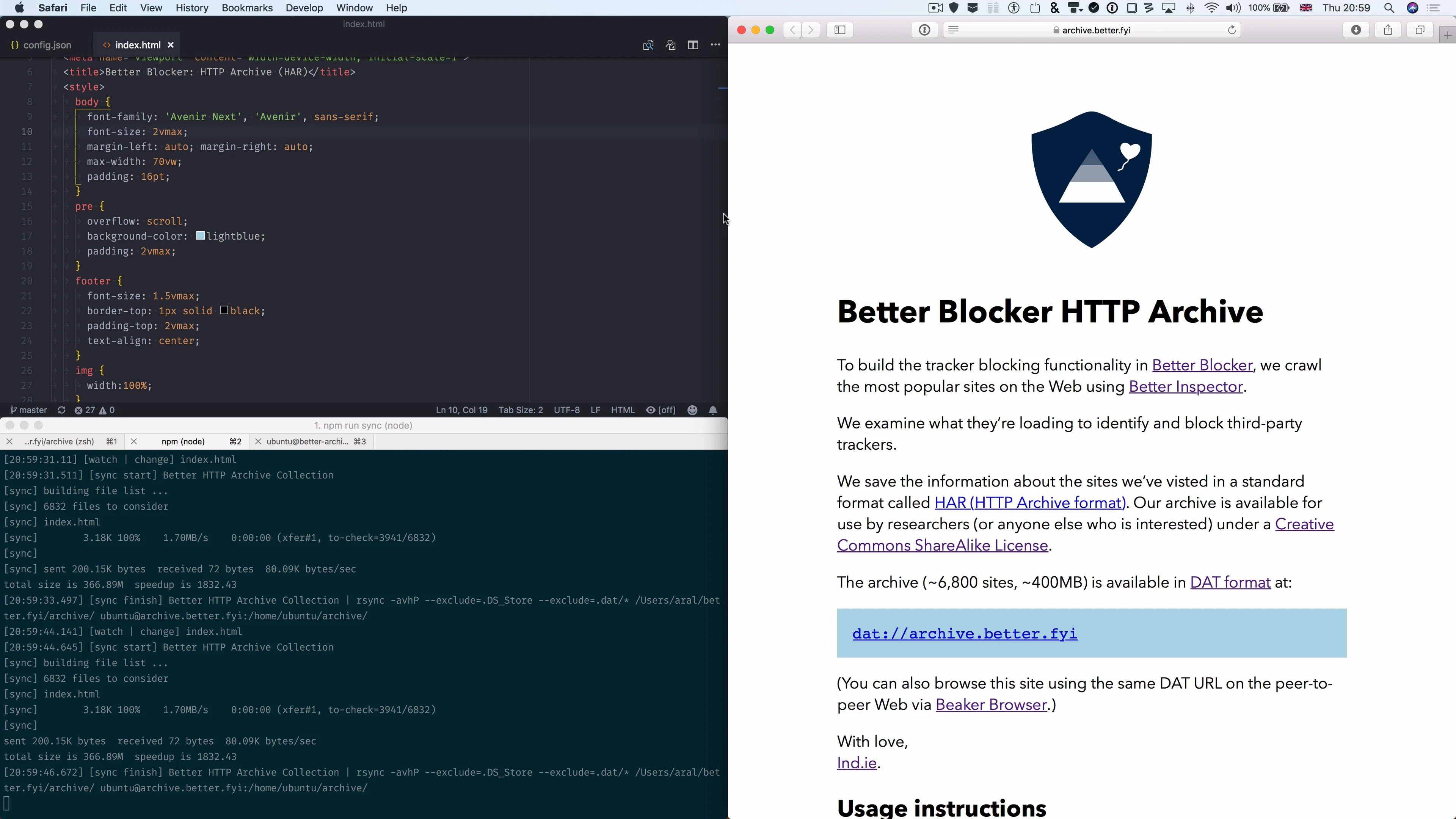The height and width of the screenshot is (819, 1456).
Task: Show Safari tab overview
Action: point(1420,30)
